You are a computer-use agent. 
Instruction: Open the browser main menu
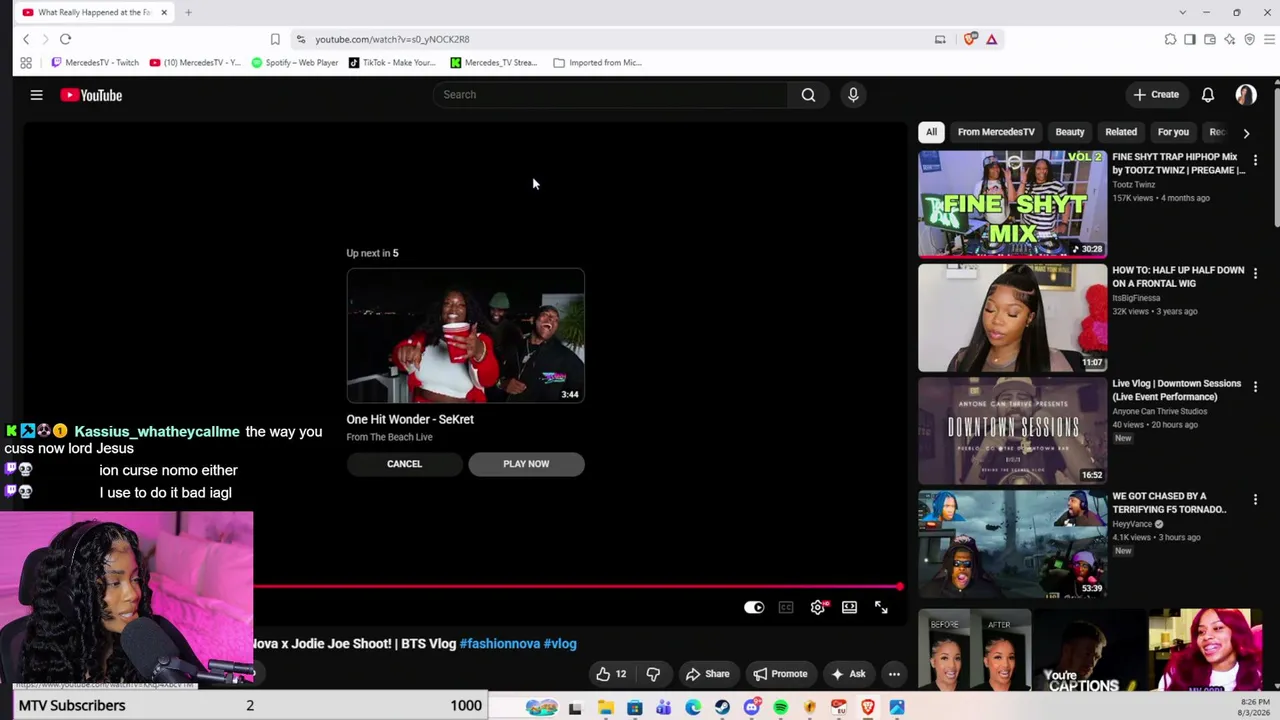pos(1270,39)
